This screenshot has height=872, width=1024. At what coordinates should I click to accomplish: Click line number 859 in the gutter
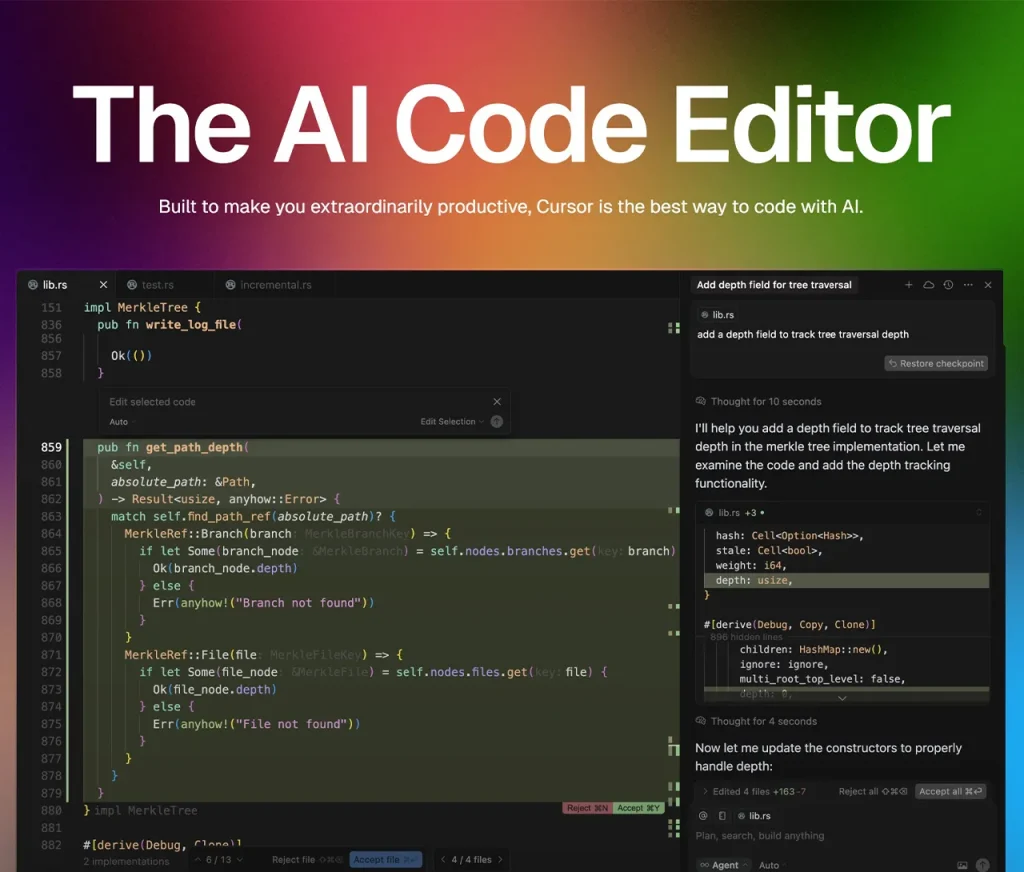tap(51, 447)
